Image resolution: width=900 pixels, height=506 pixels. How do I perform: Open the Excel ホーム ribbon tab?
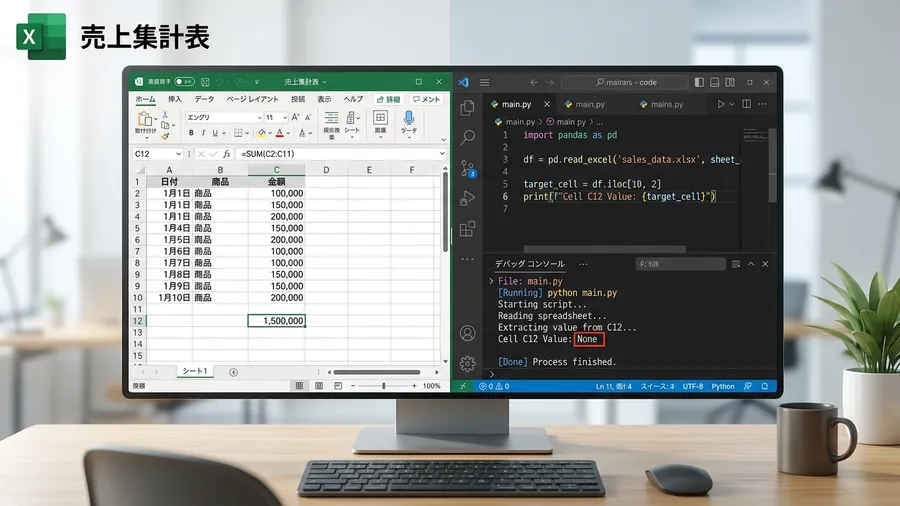(145, 99)
